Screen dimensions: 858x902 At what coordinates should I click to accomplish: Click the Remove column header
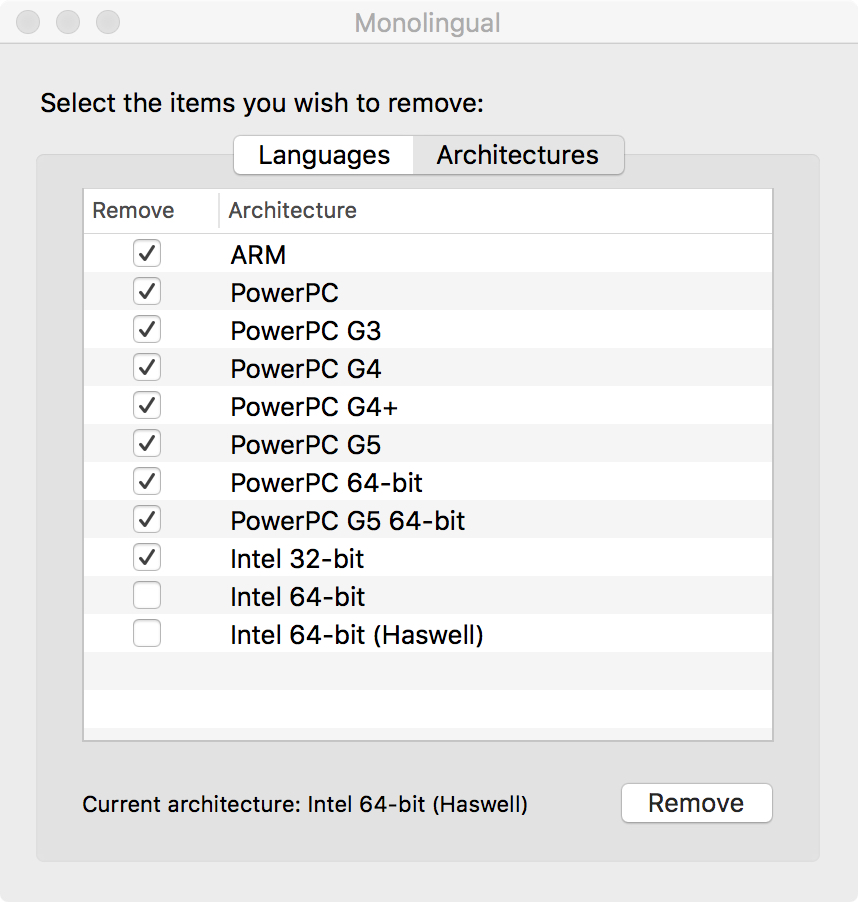[133, 211]
